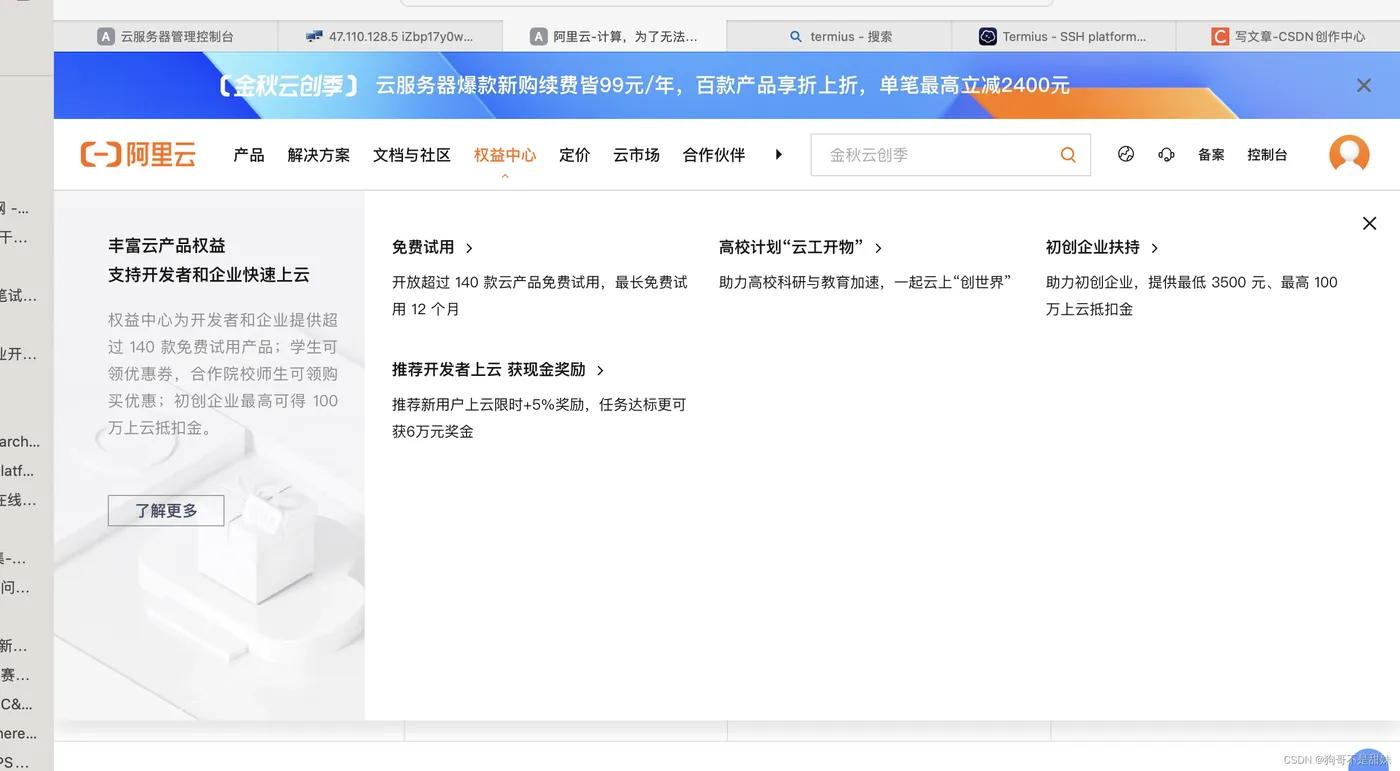
Task: Go to the 定价 page
Action: pyautogui.click(x=575, y=155)
